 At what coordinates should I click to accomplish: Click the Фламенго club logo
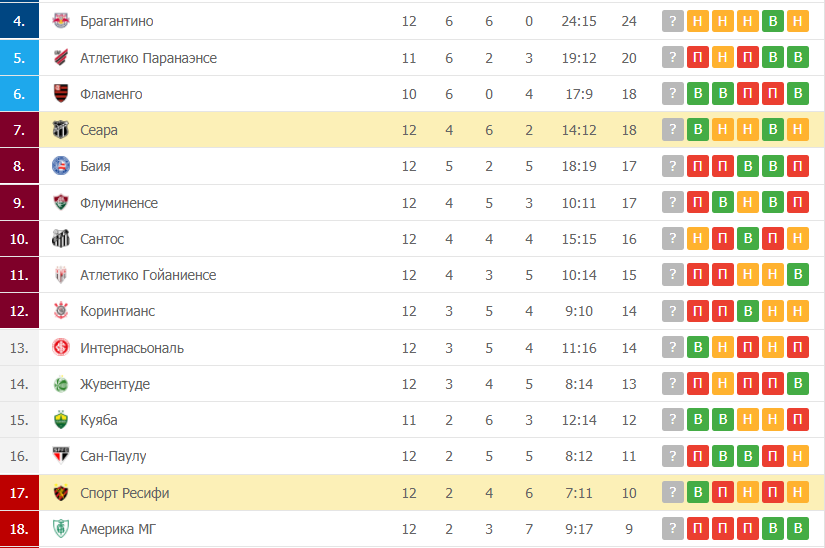click(61, 94)
